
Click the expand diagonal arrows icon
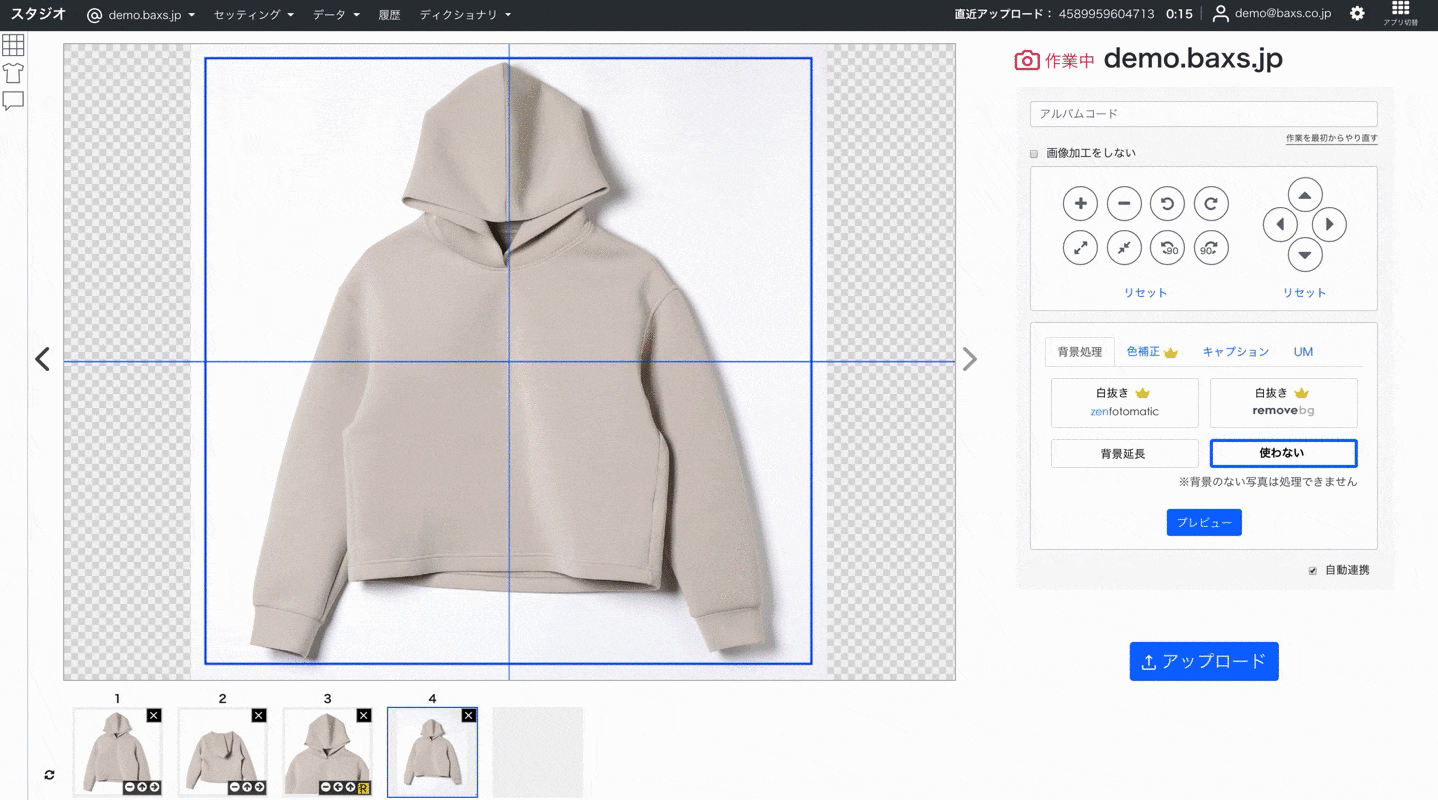(1080, 248)
